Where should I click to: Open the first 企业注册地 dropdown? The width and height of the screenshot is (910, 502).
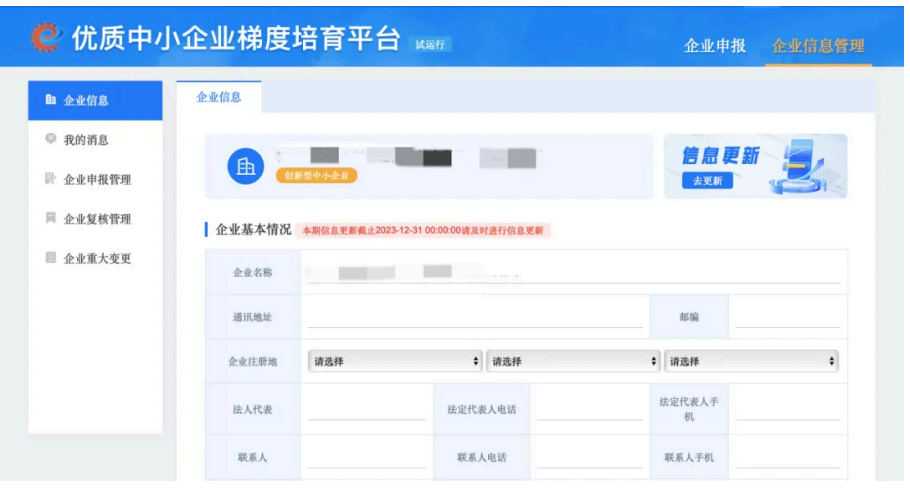[395, 361]
